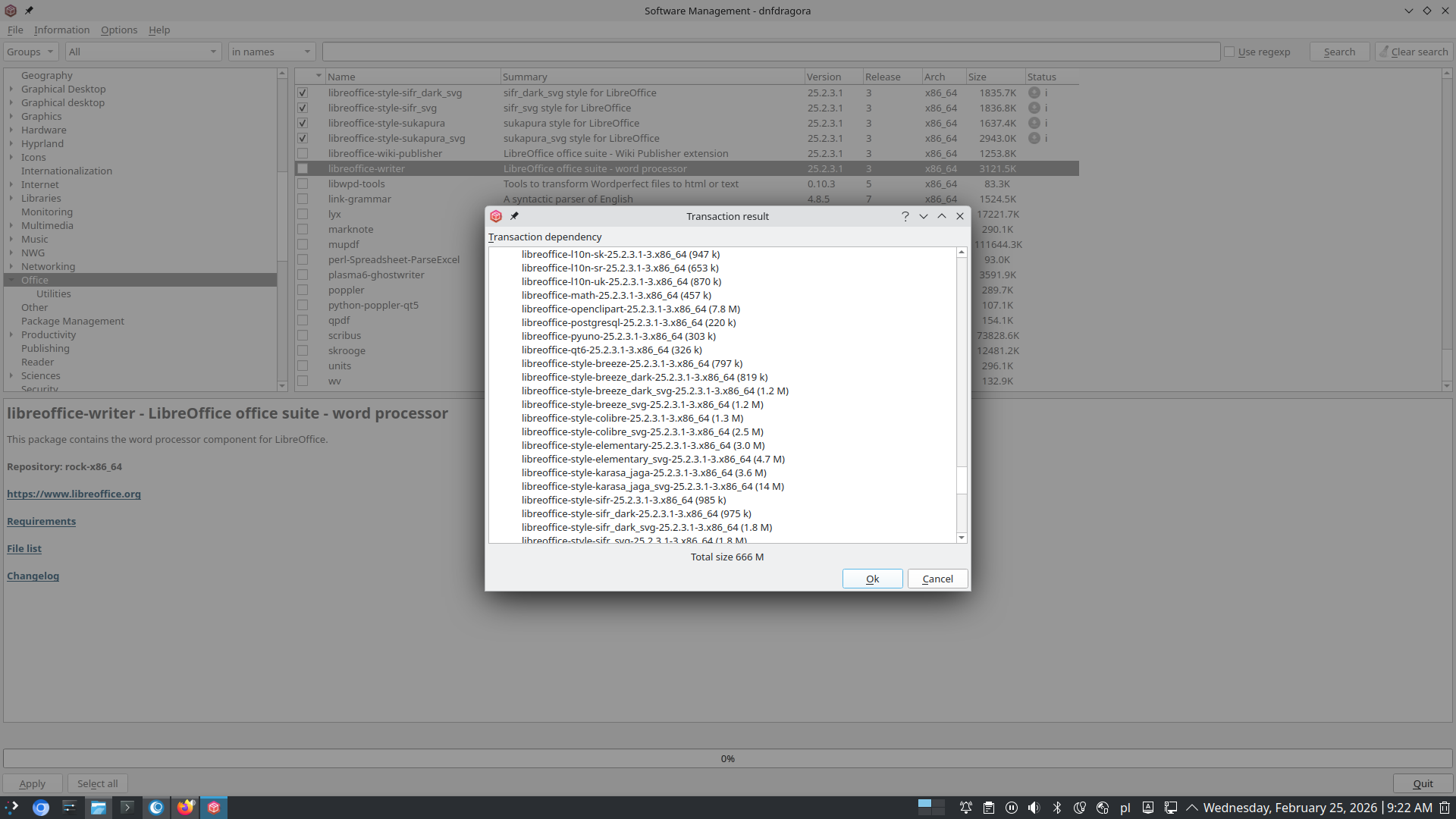Confirm the transaction with Ok
The width and height of the screenshot is (1456, 819).
click(x=871, y=578)
